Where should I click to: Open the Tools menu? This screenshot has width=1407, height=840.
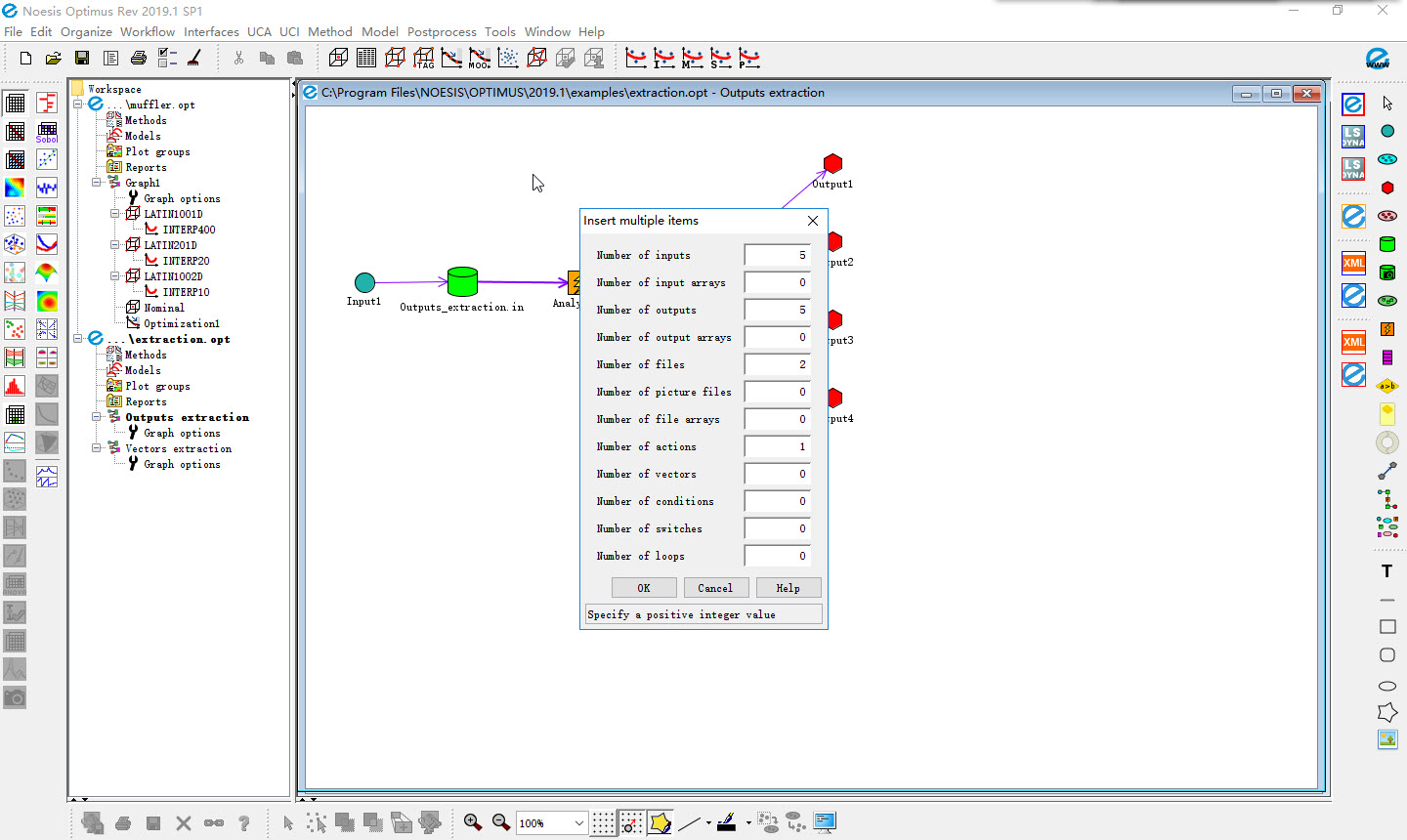(x=500, y=31)
